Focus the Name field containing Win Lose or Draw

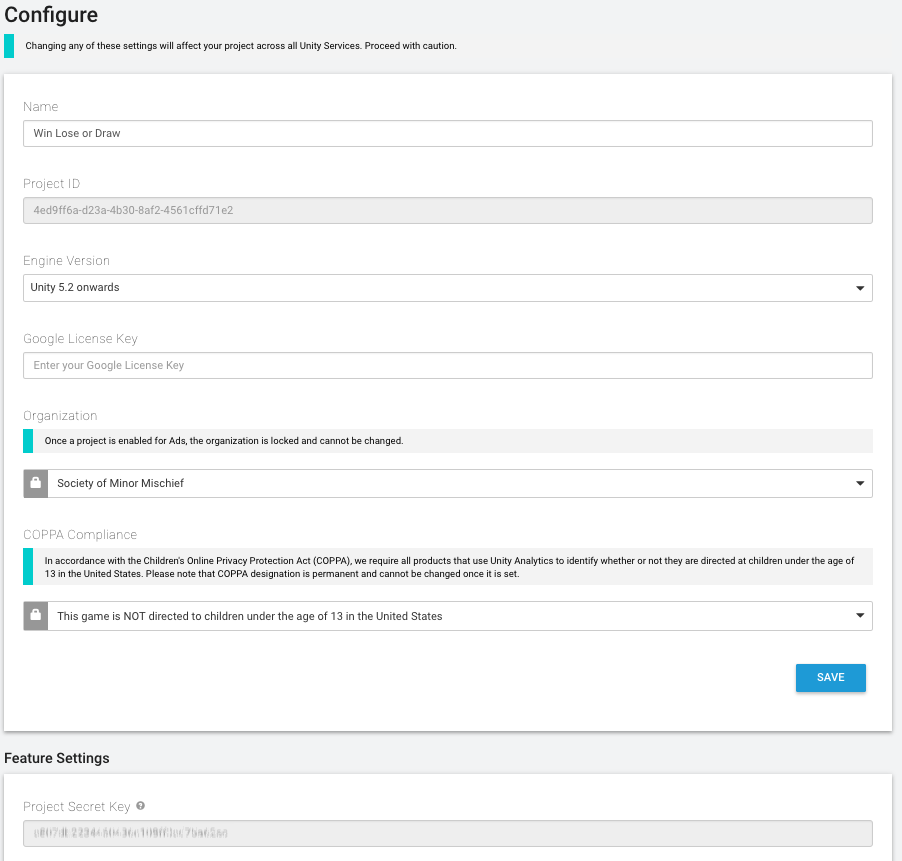click(x=447, y=133)
